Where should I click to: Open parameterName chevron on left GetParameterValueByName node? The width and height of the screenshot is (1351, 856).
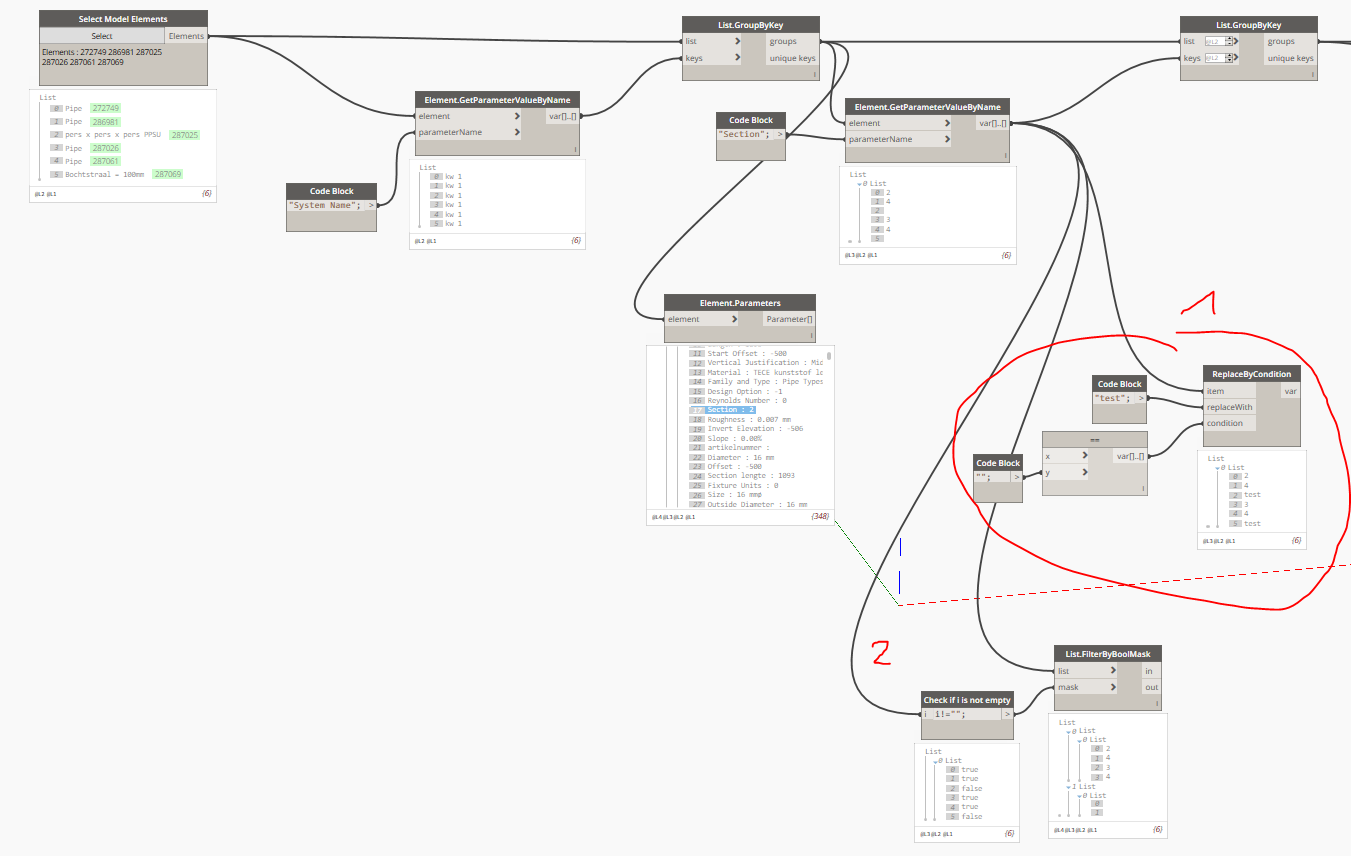click(x=517, y=132)
